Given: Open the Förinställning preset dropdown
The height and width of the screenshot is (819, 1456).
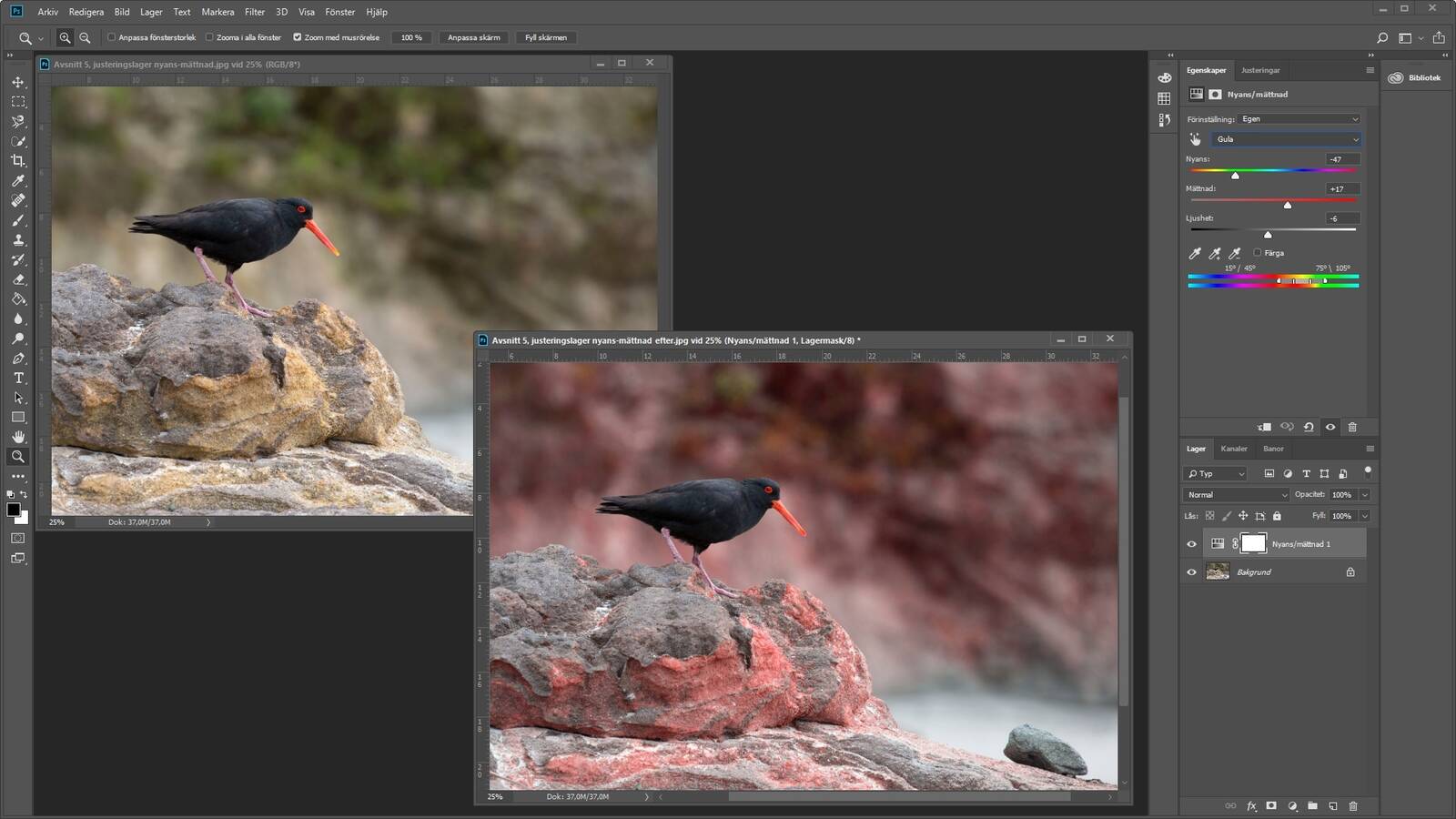Looking at the screenshot, I should click(1299, 119).
